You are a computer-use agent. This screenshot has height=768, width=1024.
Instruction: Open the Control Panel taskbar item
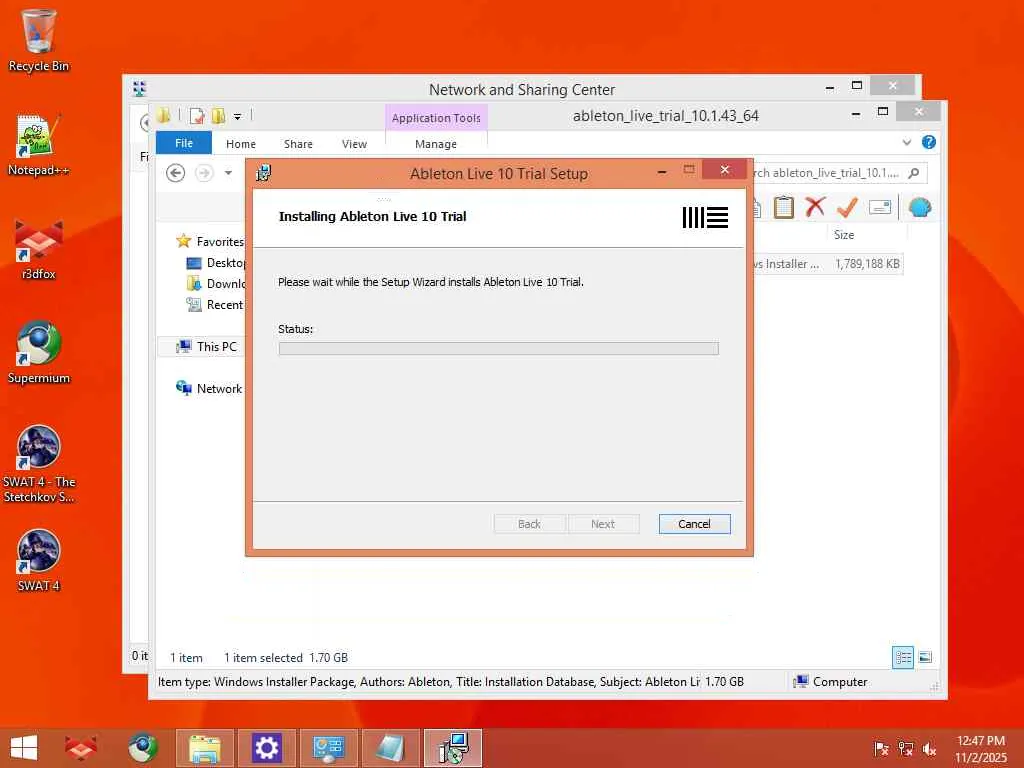pos(328,748)
